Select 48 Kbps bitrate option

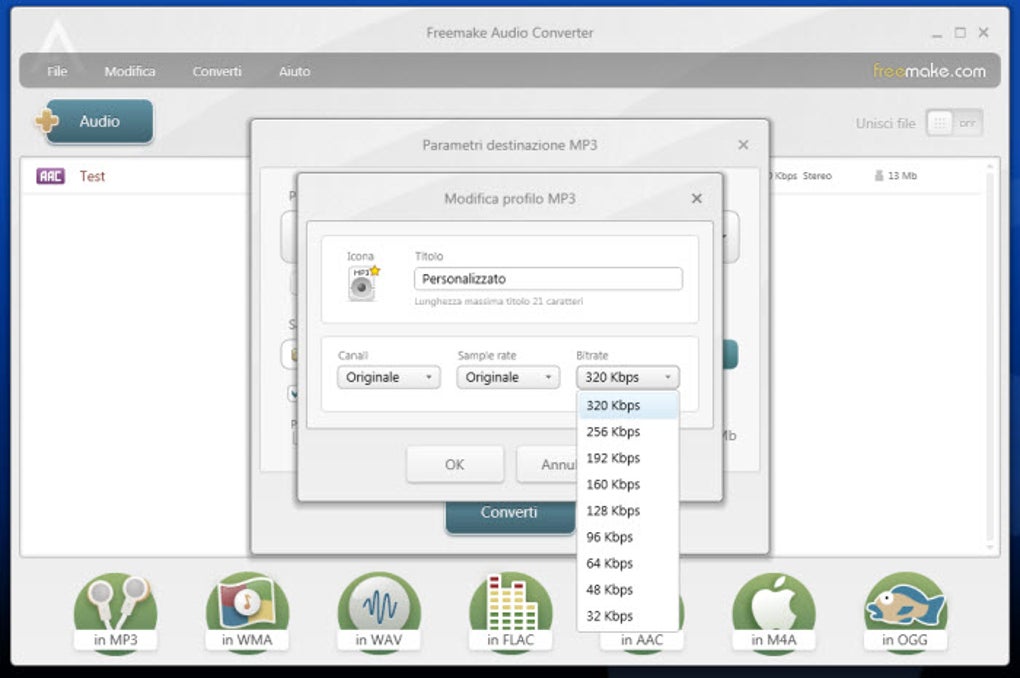tap(628, 590)
